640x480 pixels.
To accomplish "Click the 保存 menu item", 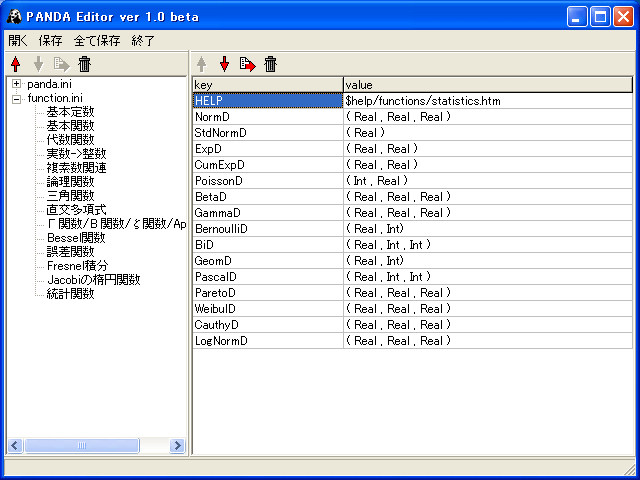I will click(x=51, y=40).
